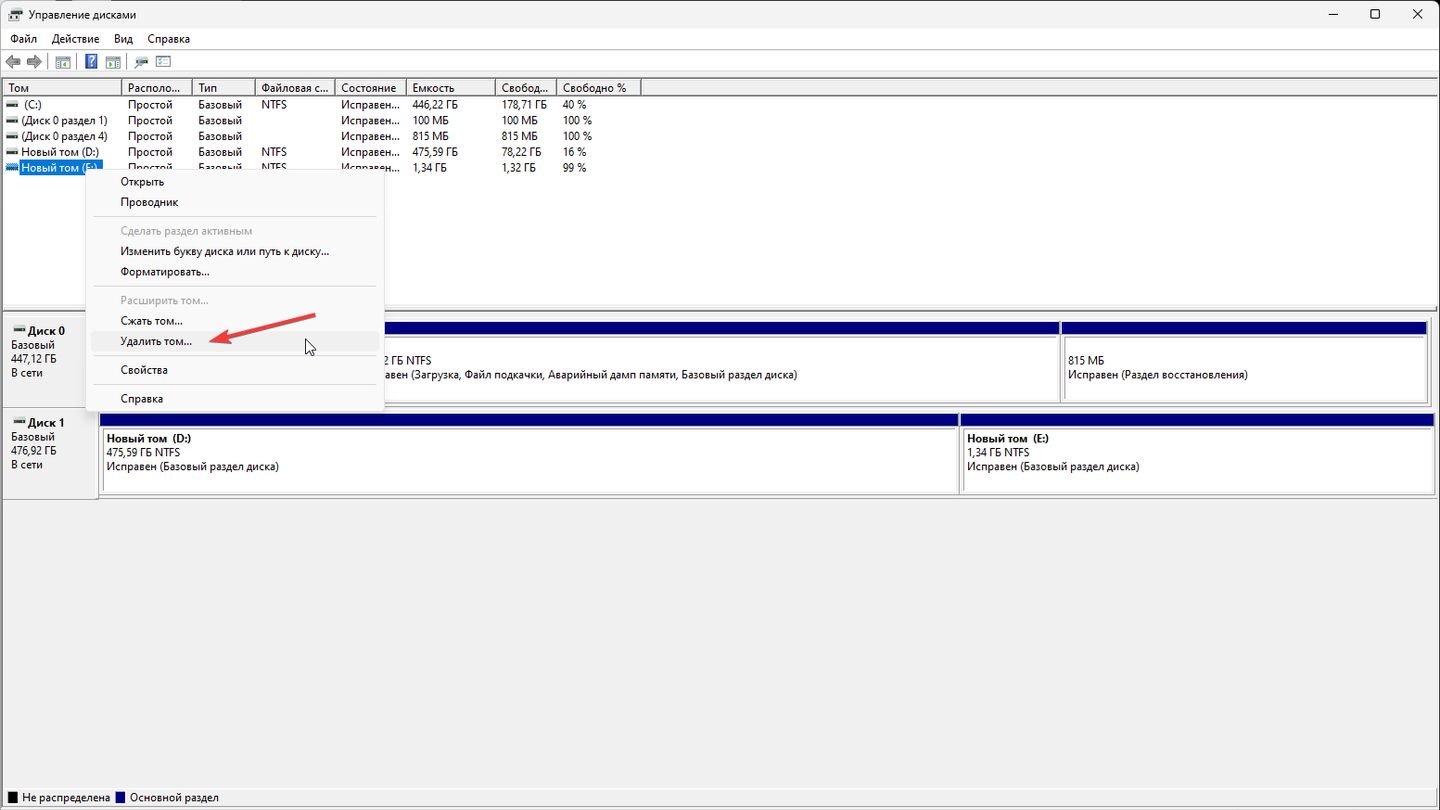Click the Disk Management title bar icon

[16, 15]
